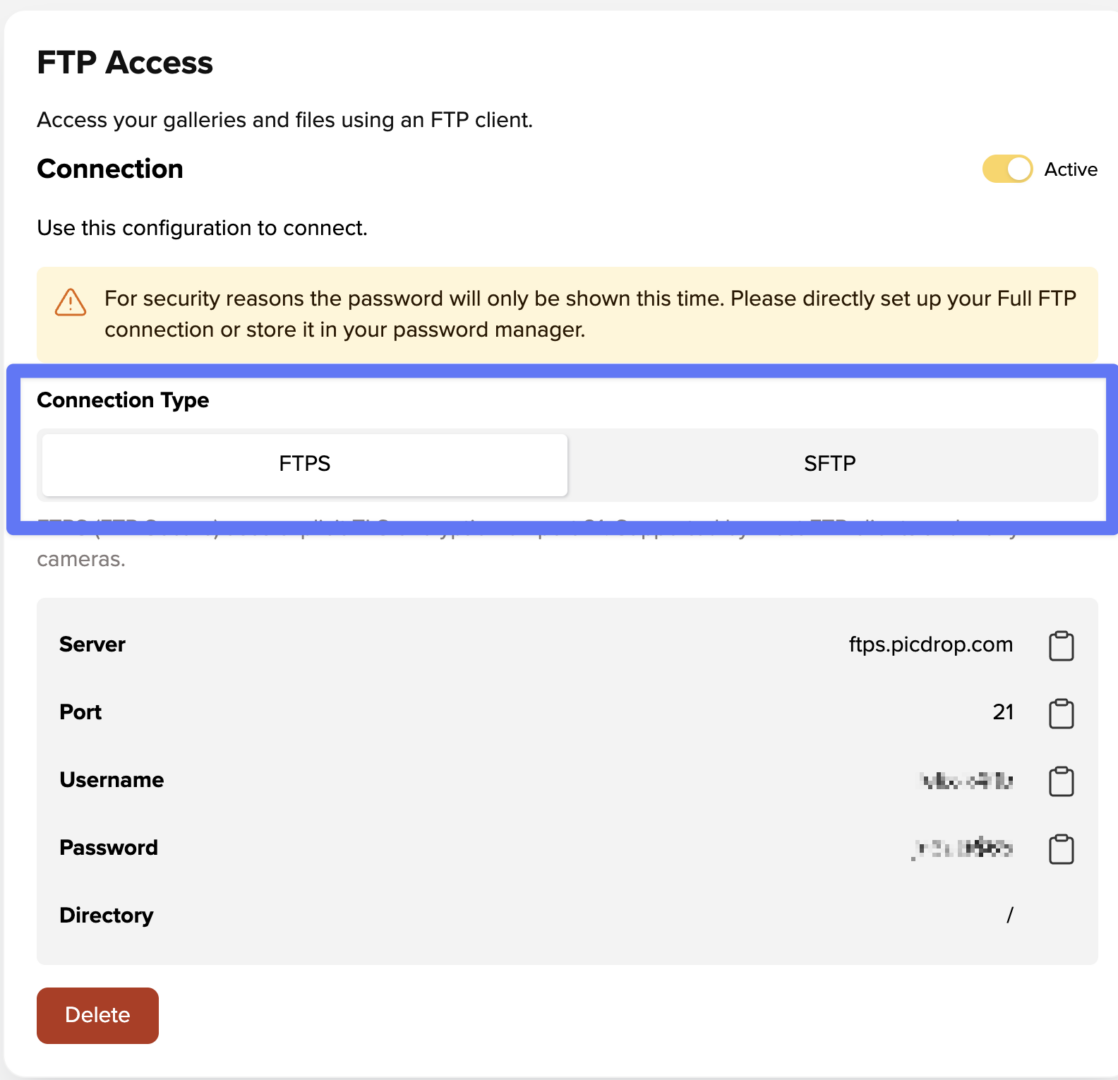Click the Connection Type label

point(123,400)
